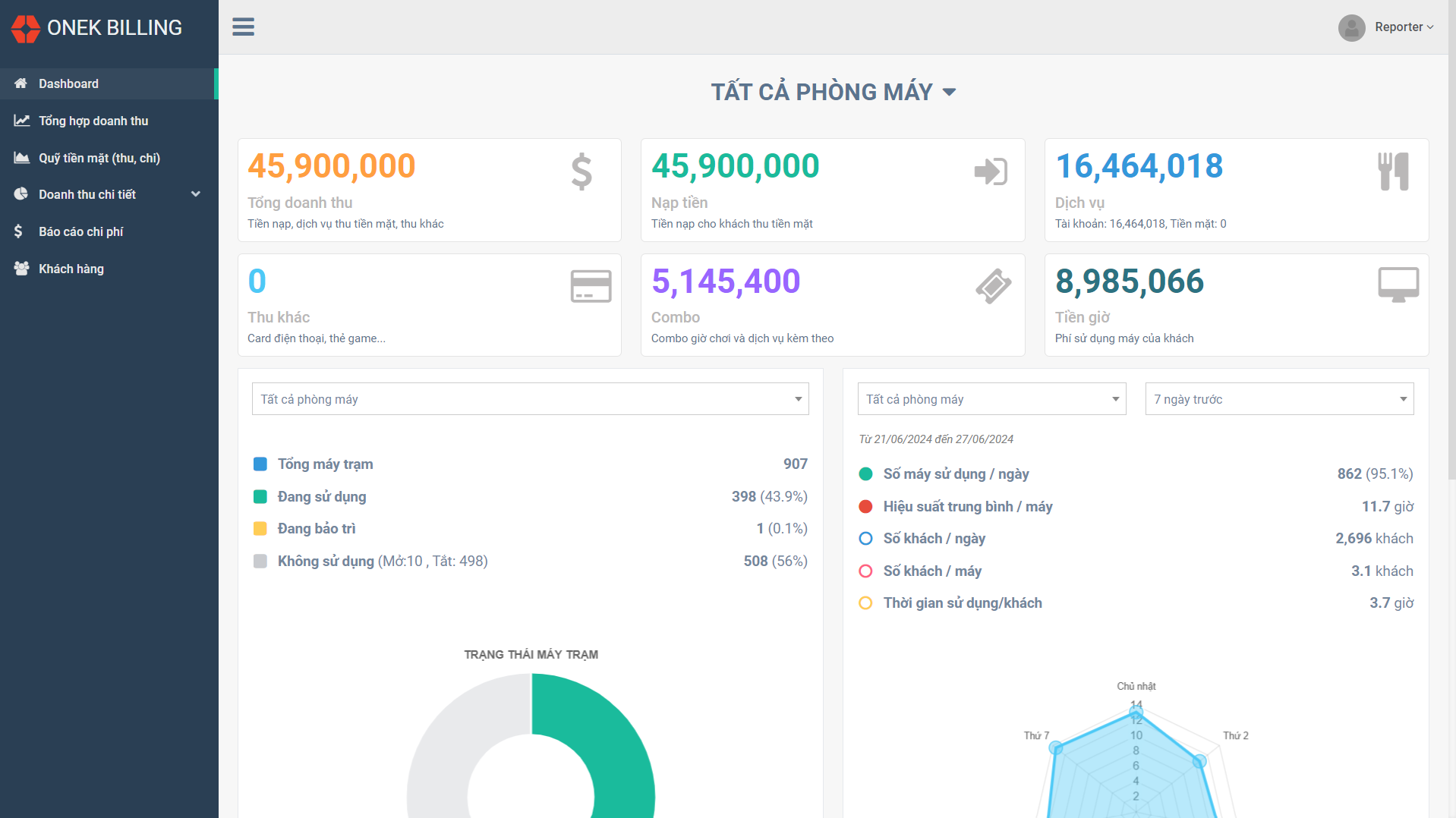Click the area chart icon for cash fund
Screen dimensions: 1456x818
pyautogui.click(x=21, y=158)
